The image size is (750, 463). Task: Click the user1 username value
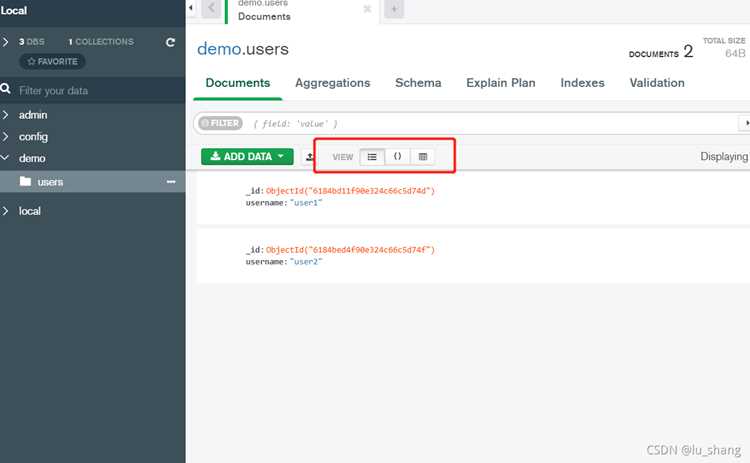click(306, 203)
